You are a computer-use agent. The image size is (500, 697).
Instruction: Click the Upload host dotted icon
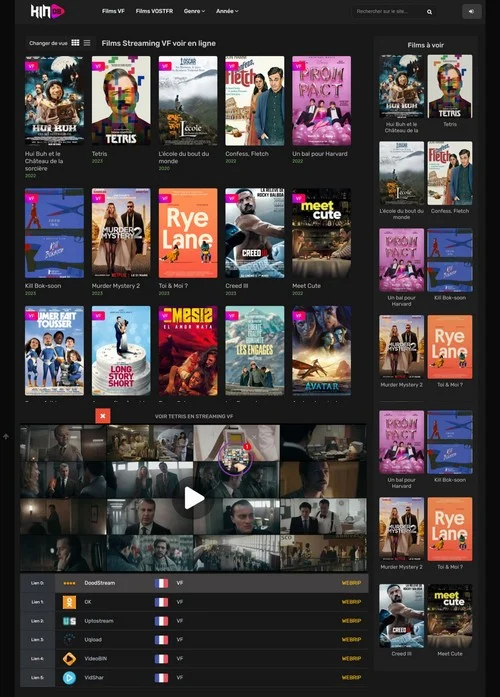(69, 640)
